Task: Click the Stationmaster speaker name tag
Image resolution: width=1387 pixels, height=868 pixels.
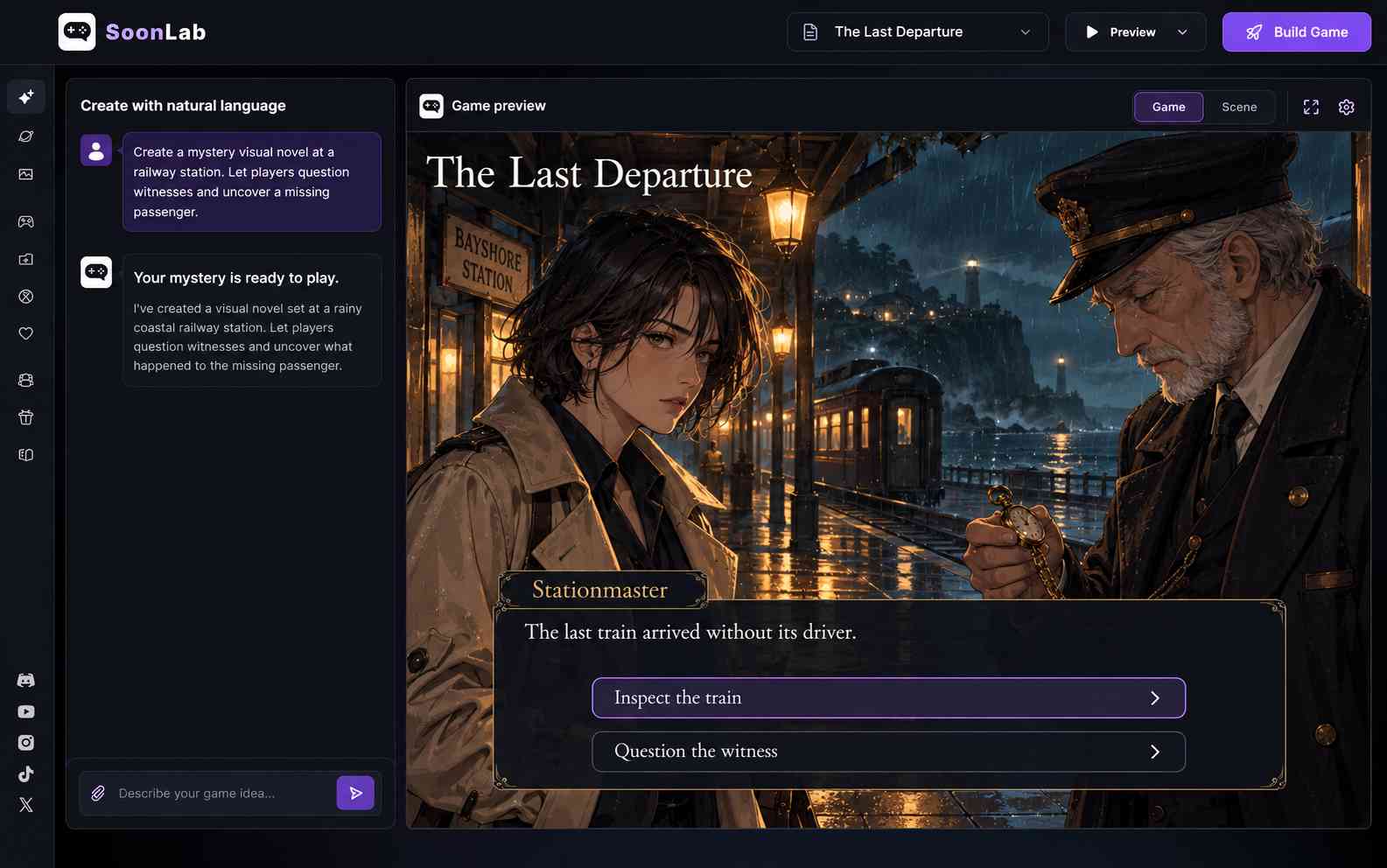Action: click(x=601, y=590)
